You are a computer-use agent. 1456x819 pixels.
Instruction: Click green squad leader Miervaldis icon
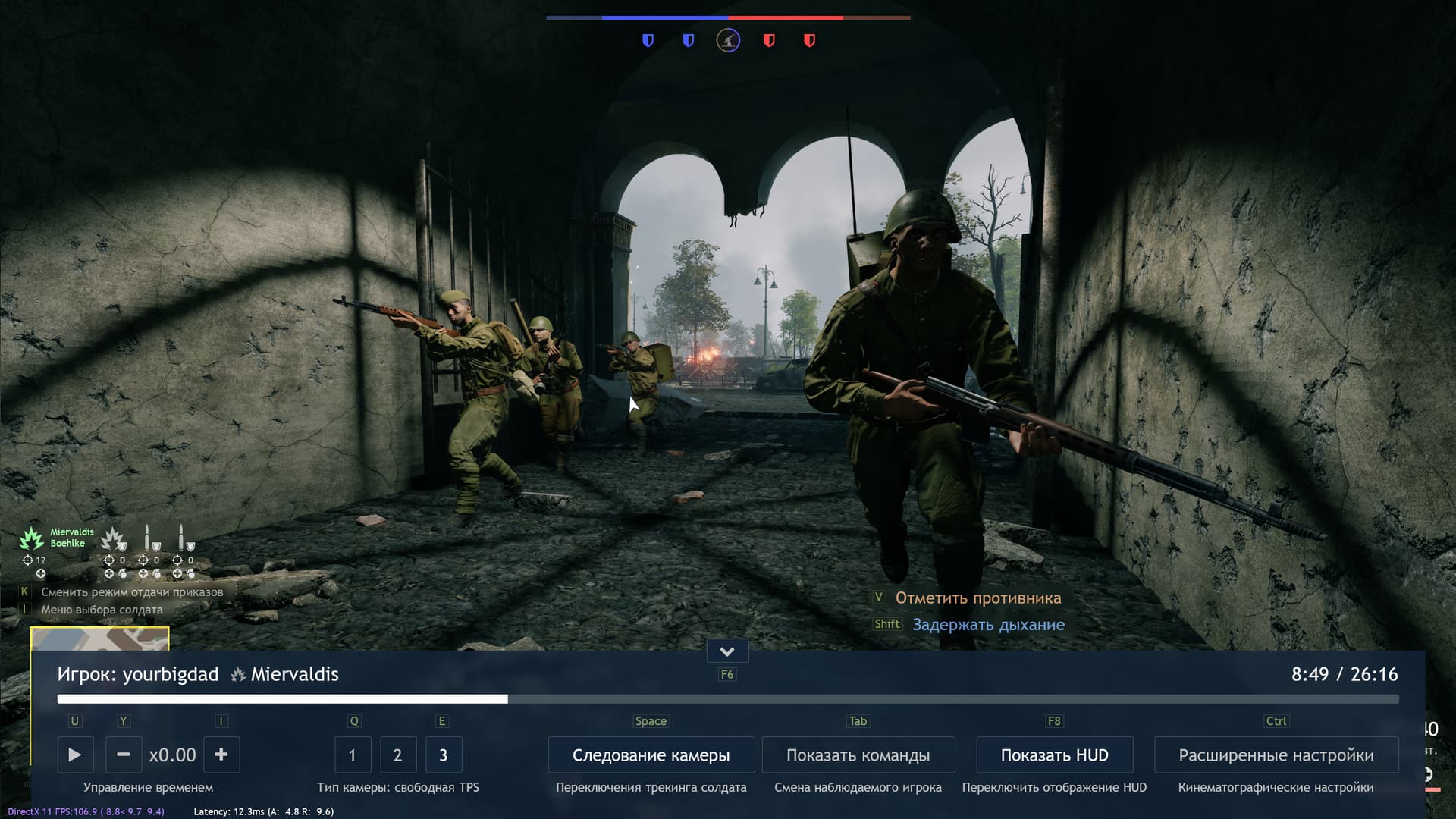click(x=32, y=538)
